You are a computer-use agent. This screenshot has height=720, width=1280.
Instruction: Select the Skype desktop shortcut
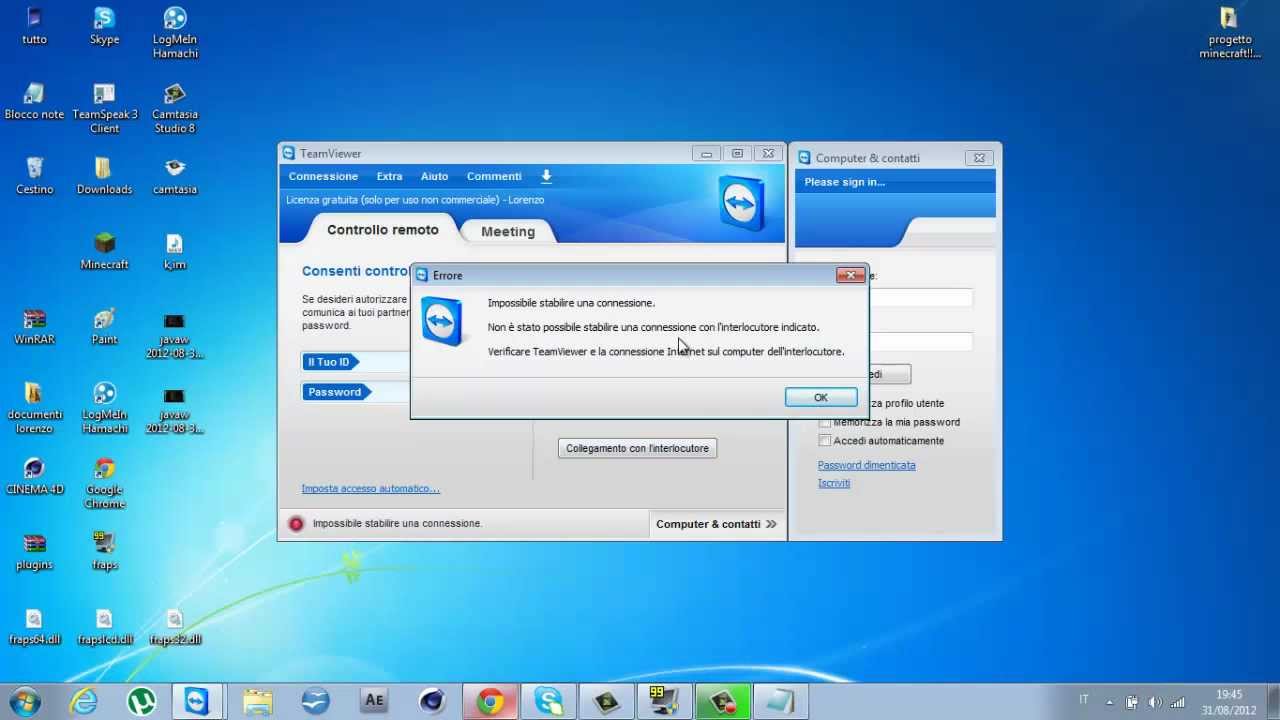coord(104,27)
